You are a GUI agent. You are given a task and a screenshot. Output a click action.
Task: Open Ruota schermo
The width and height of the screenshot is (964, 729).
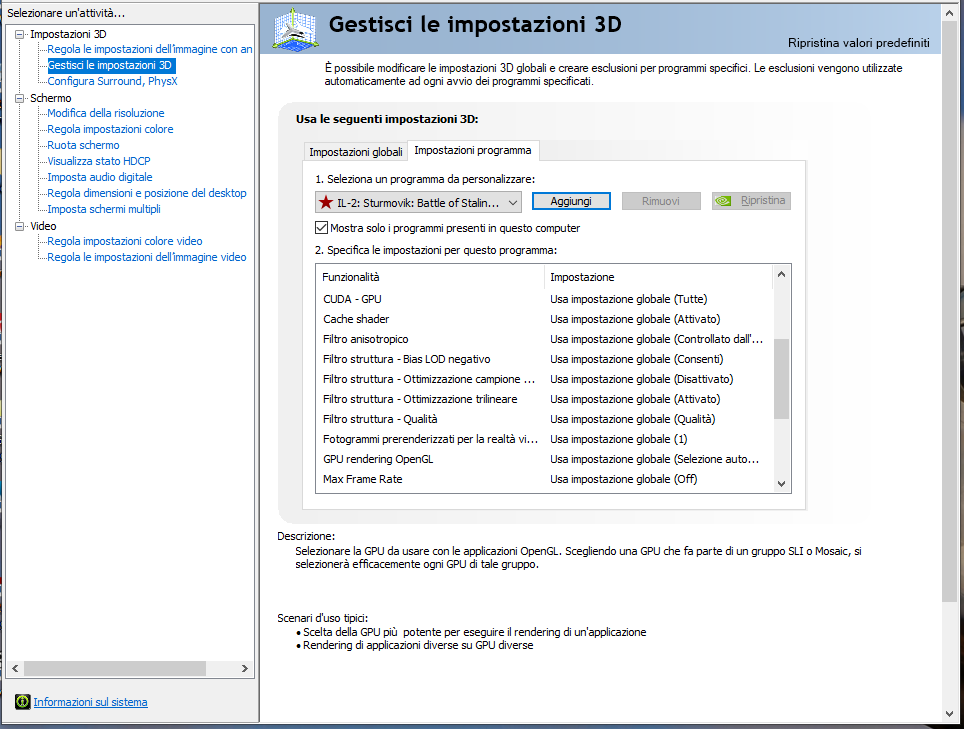tap(83, 145)
